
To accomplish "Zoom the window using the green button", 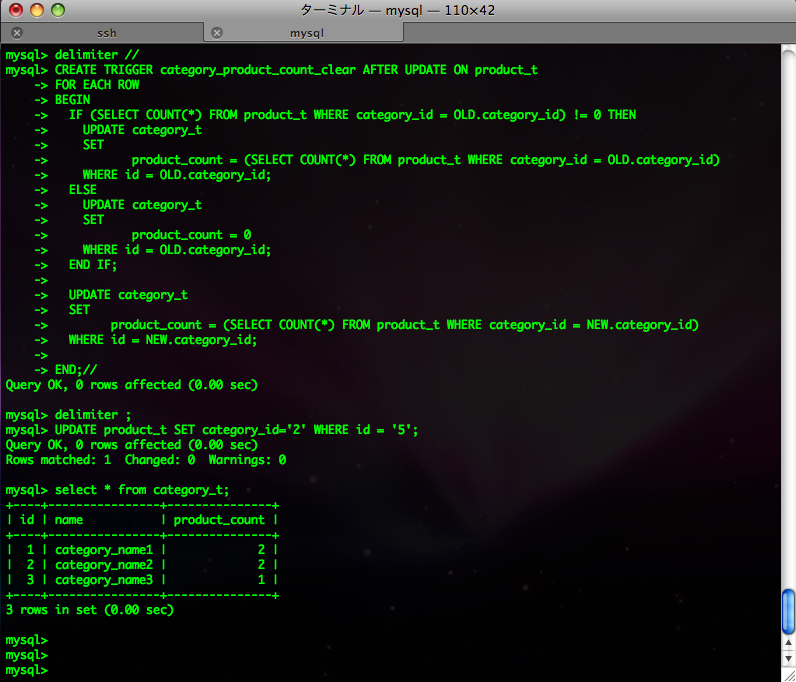I will tap(57, 10).
